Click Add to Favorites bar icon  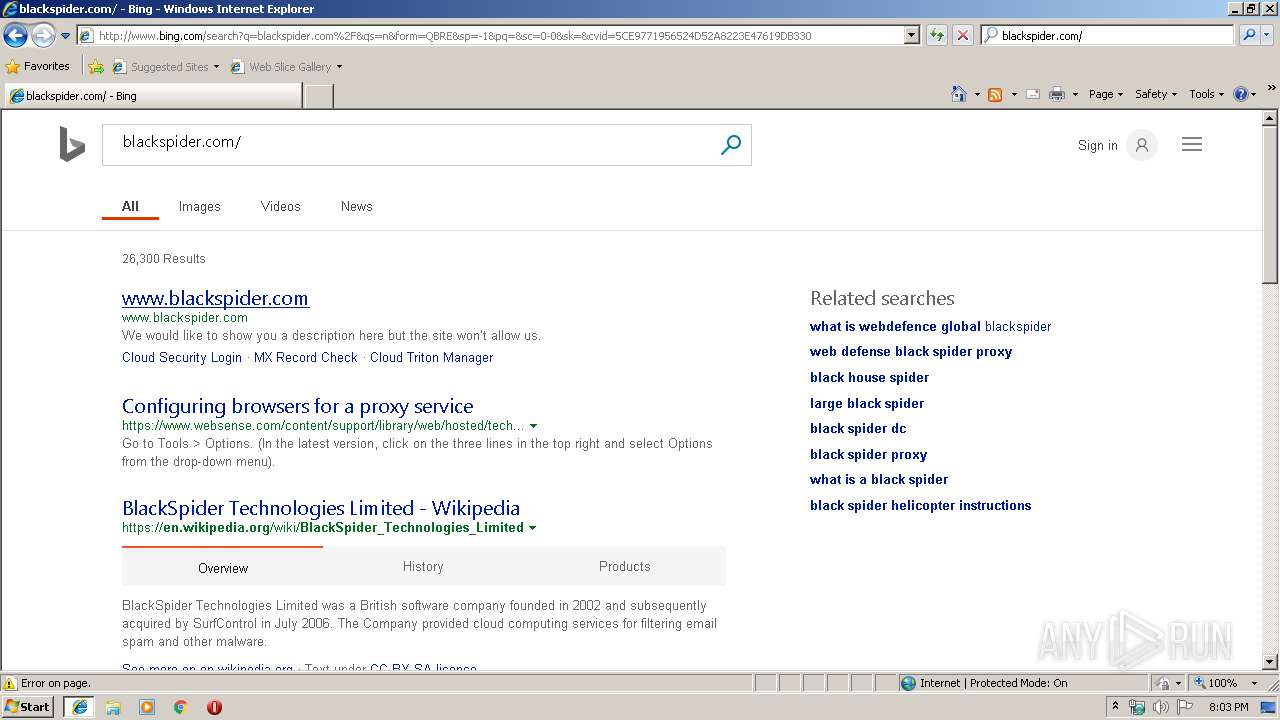point(96,67)
